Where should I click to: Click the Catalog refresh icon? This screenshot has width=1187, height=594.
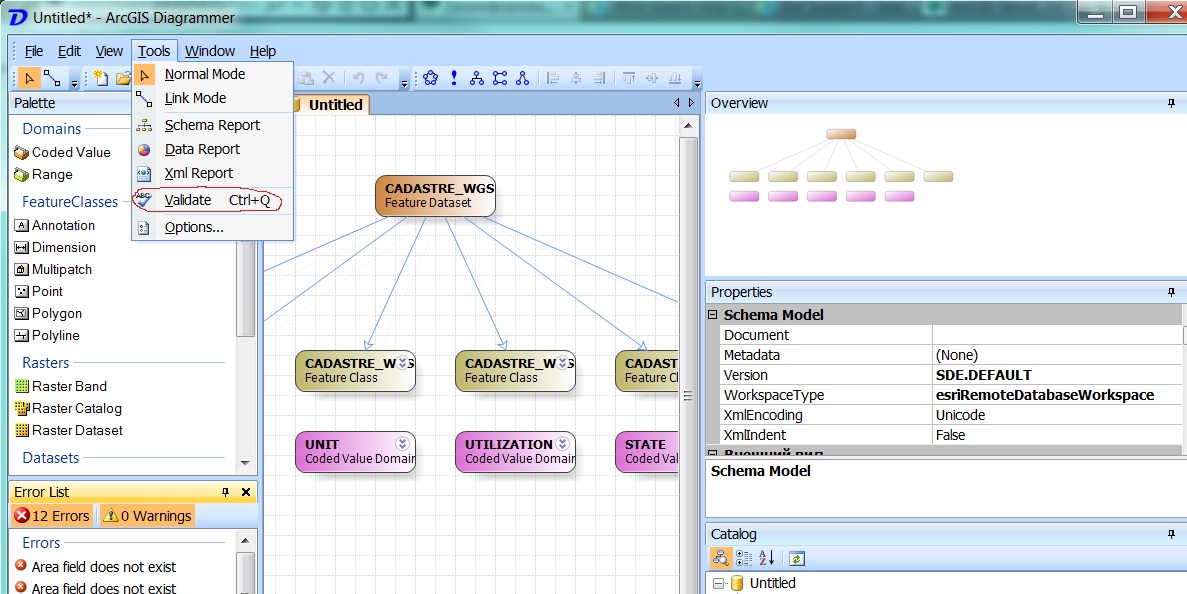click(796, 559)
